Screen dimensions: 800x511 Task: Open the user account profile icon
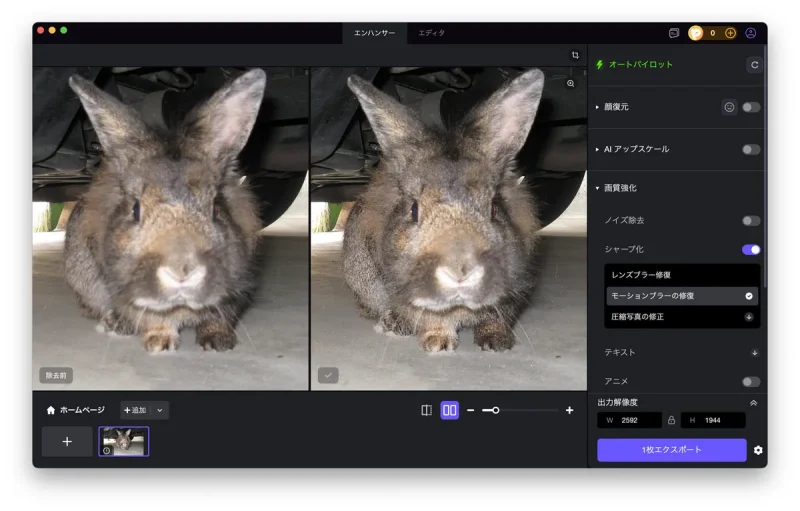(x=751, y=33)
